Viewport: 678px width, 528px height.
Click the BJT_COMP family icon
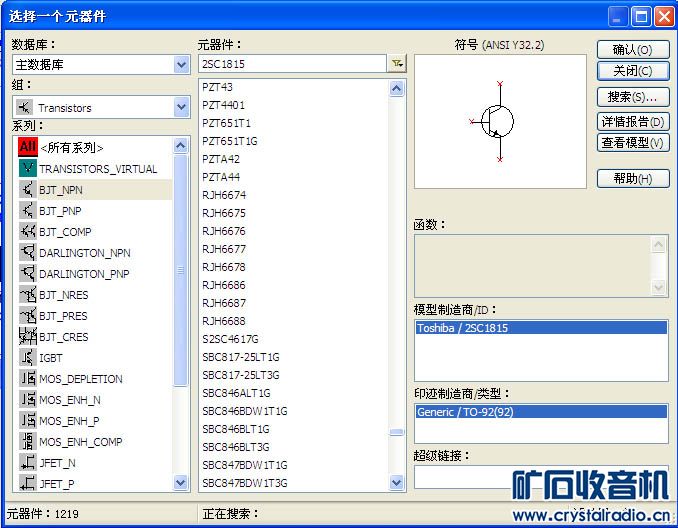pyautogui.click(x=28, y=231)
